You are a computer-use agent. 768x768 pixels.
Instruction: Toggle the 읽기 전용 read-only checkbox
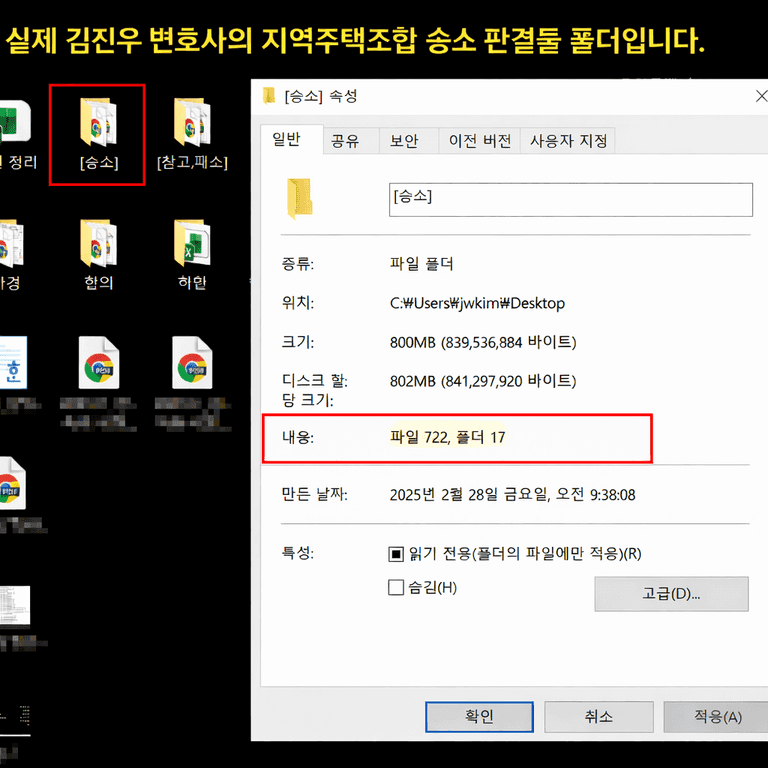coord(396,554)
